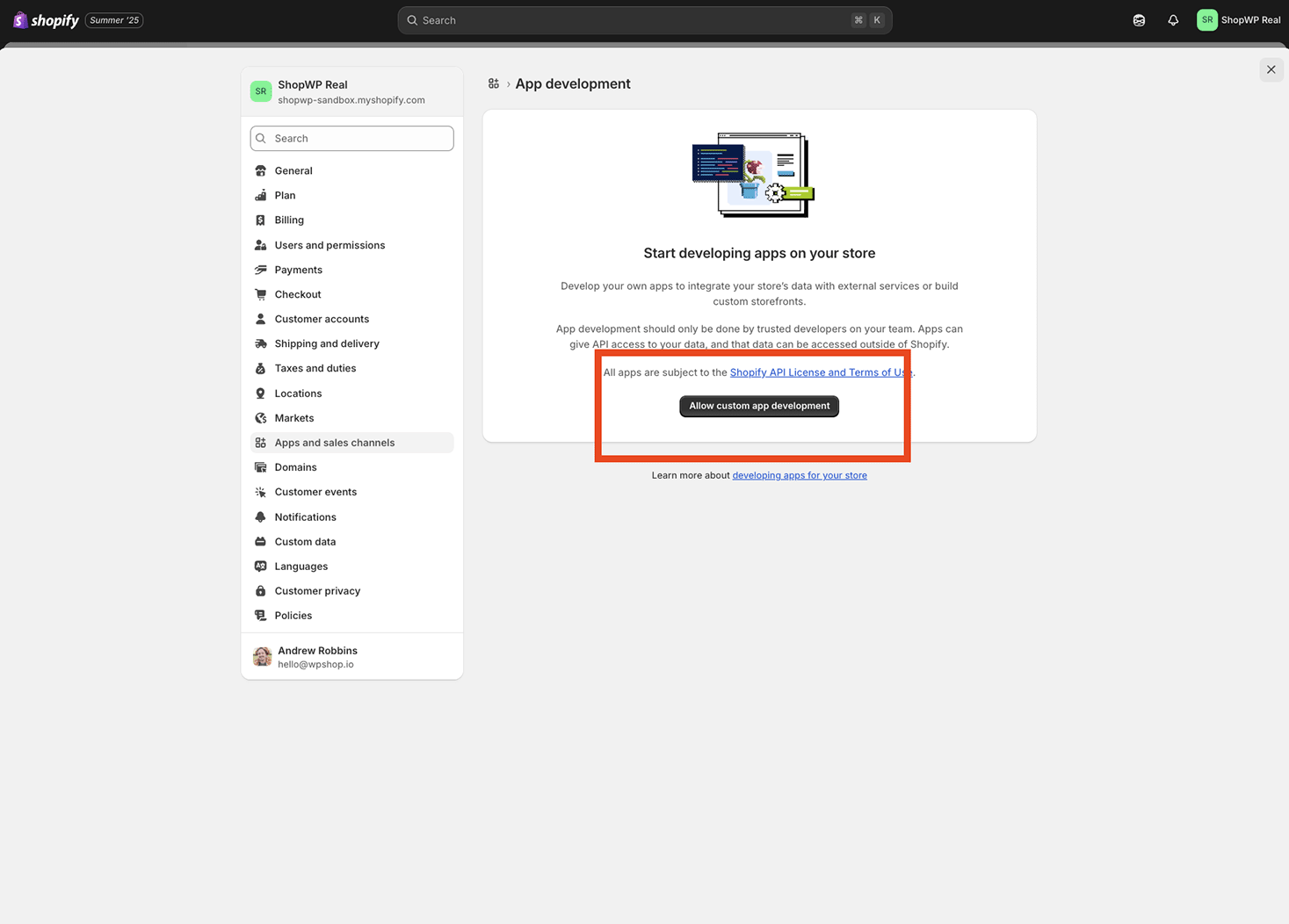Click the Shopify logo in top bar
Viewport: 1289px width, 924px height.
tap(46, 20)
